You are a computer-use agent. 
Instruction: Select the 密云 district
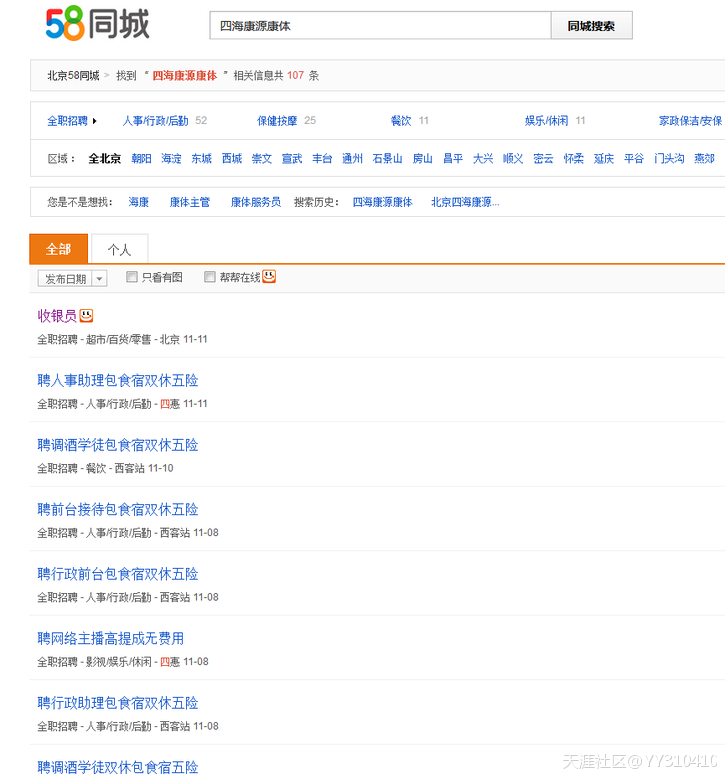pos(543,158)
